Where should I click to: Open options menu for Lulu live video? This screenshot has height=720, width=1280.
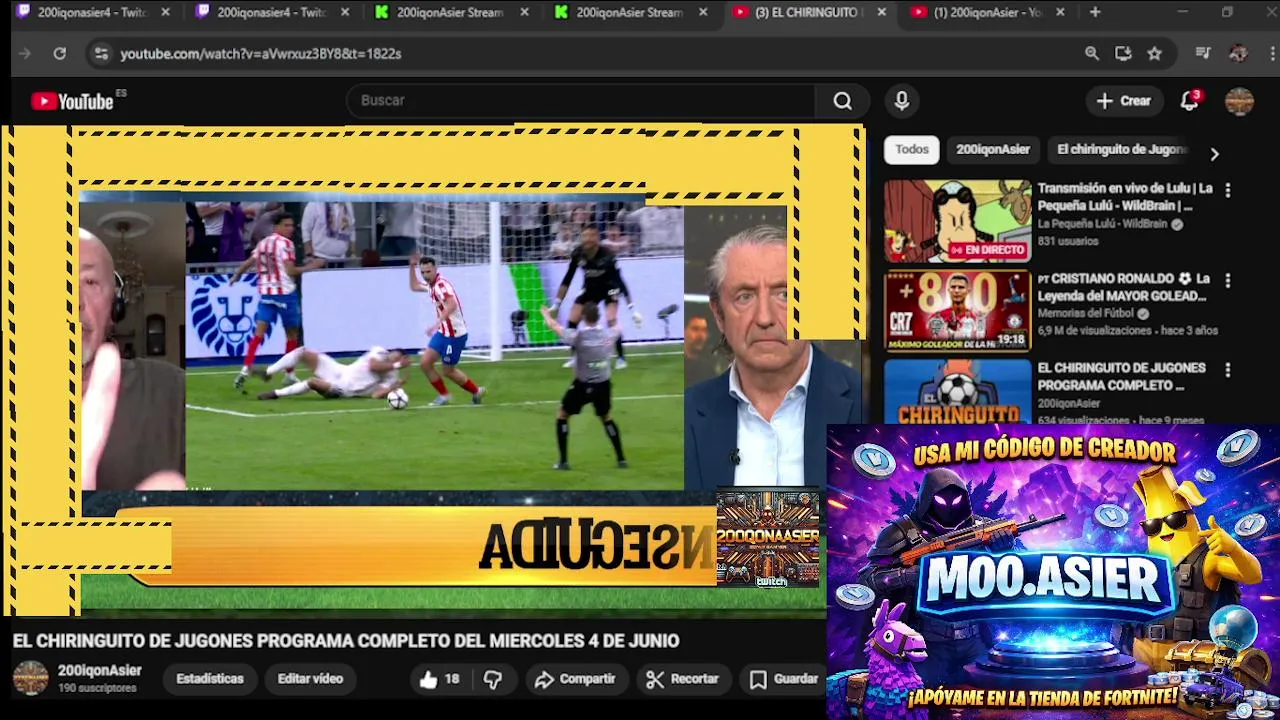point(1228,190)
